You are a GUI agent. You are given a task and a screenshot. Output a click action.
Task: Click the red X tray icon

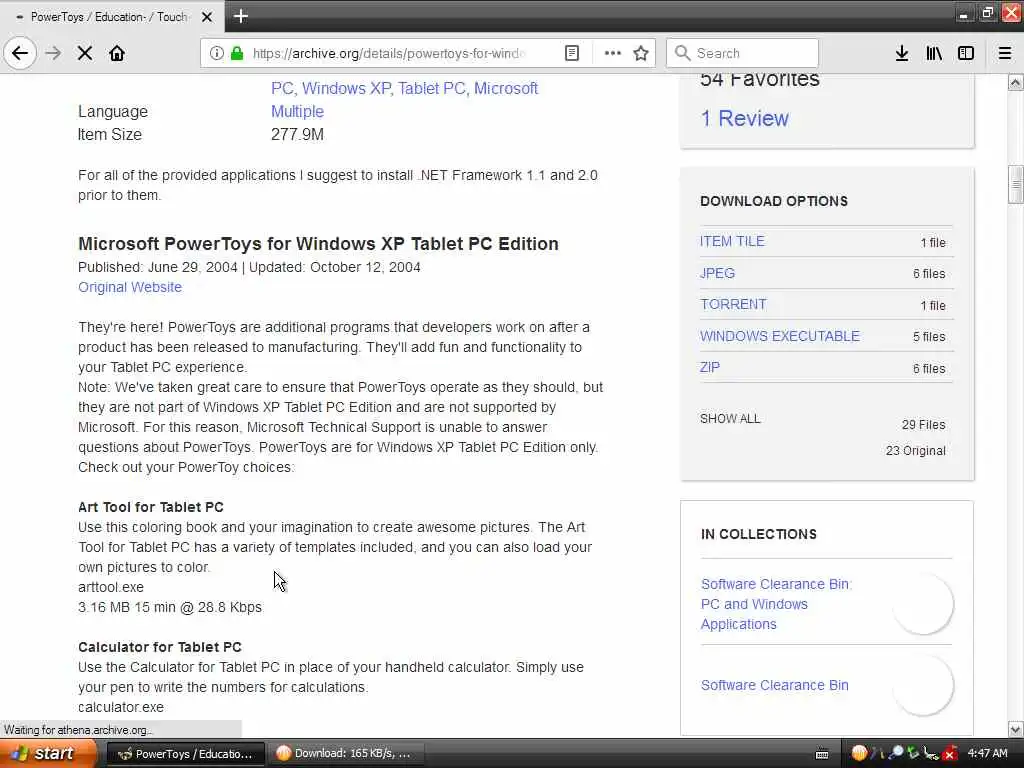[950, 754]
